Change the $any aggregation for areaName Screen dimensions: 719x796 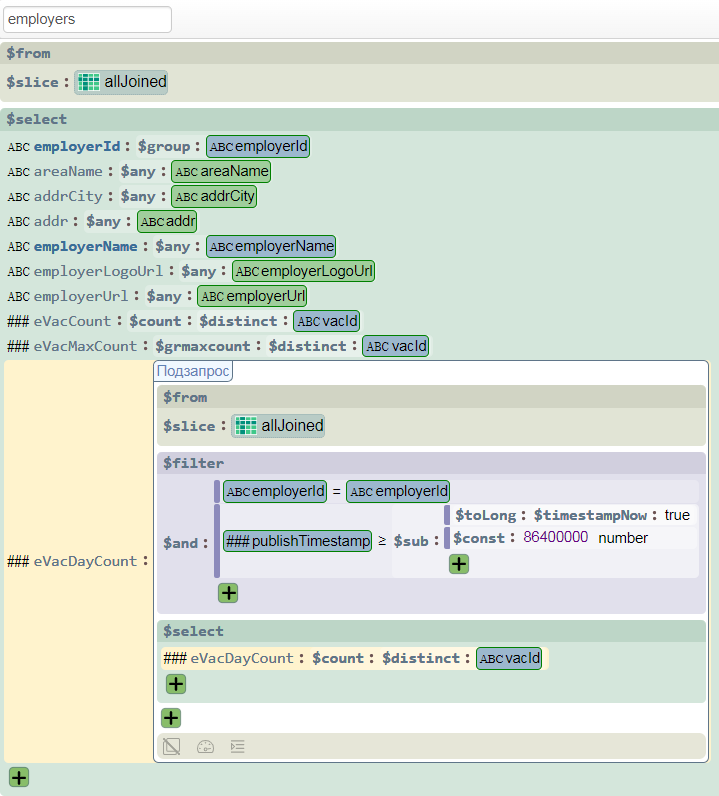[x=137, y=171]
